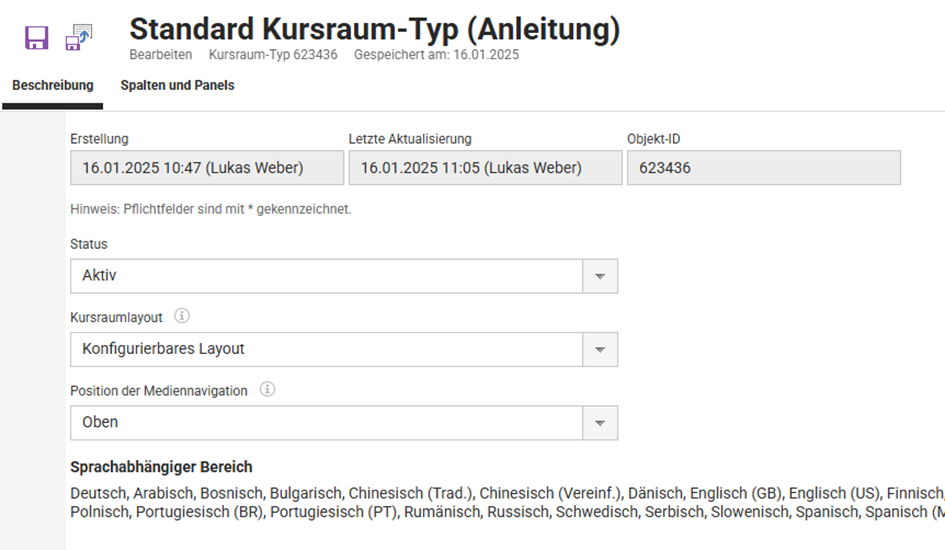Click the Portugiesisch (BR) language link
The image size is (945, 550).
tap(199, 512)
